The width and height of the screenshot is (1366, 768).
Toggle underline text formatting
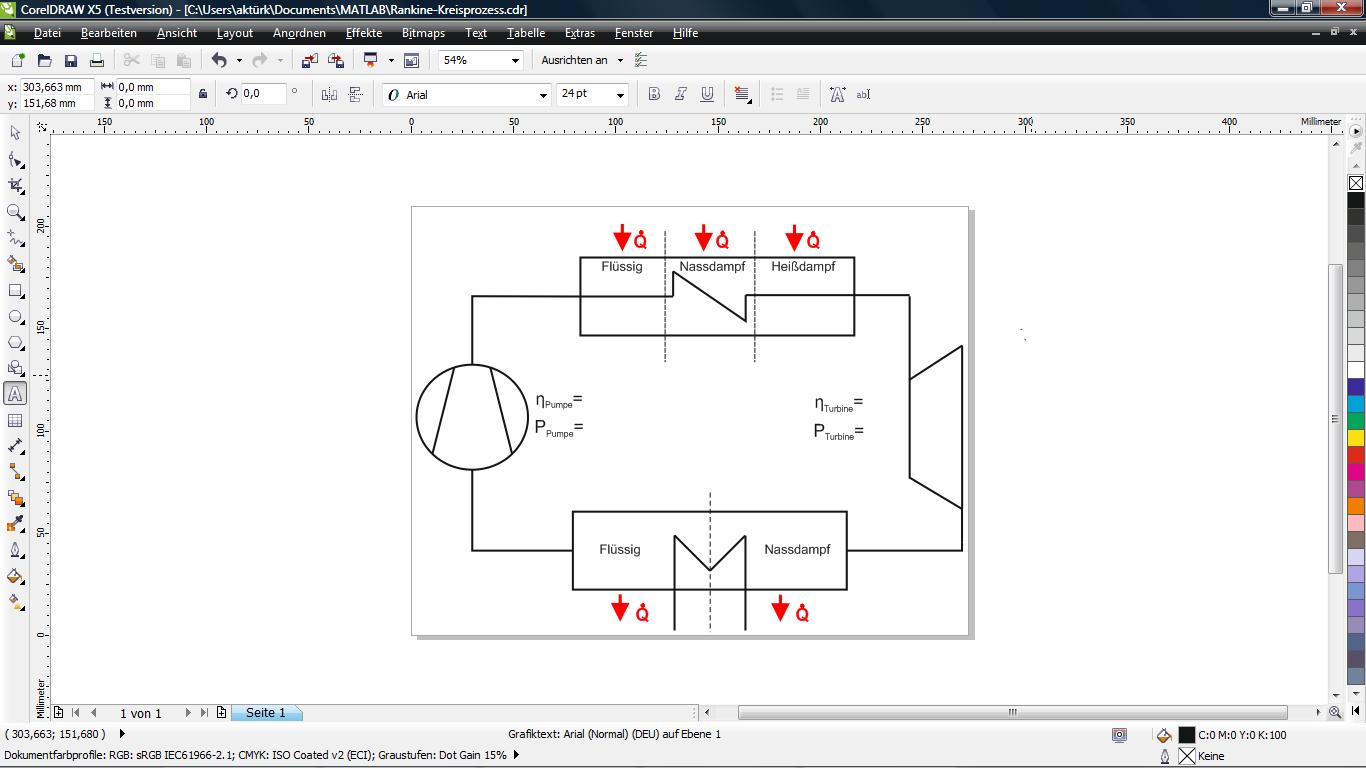(x=707, y=94)
